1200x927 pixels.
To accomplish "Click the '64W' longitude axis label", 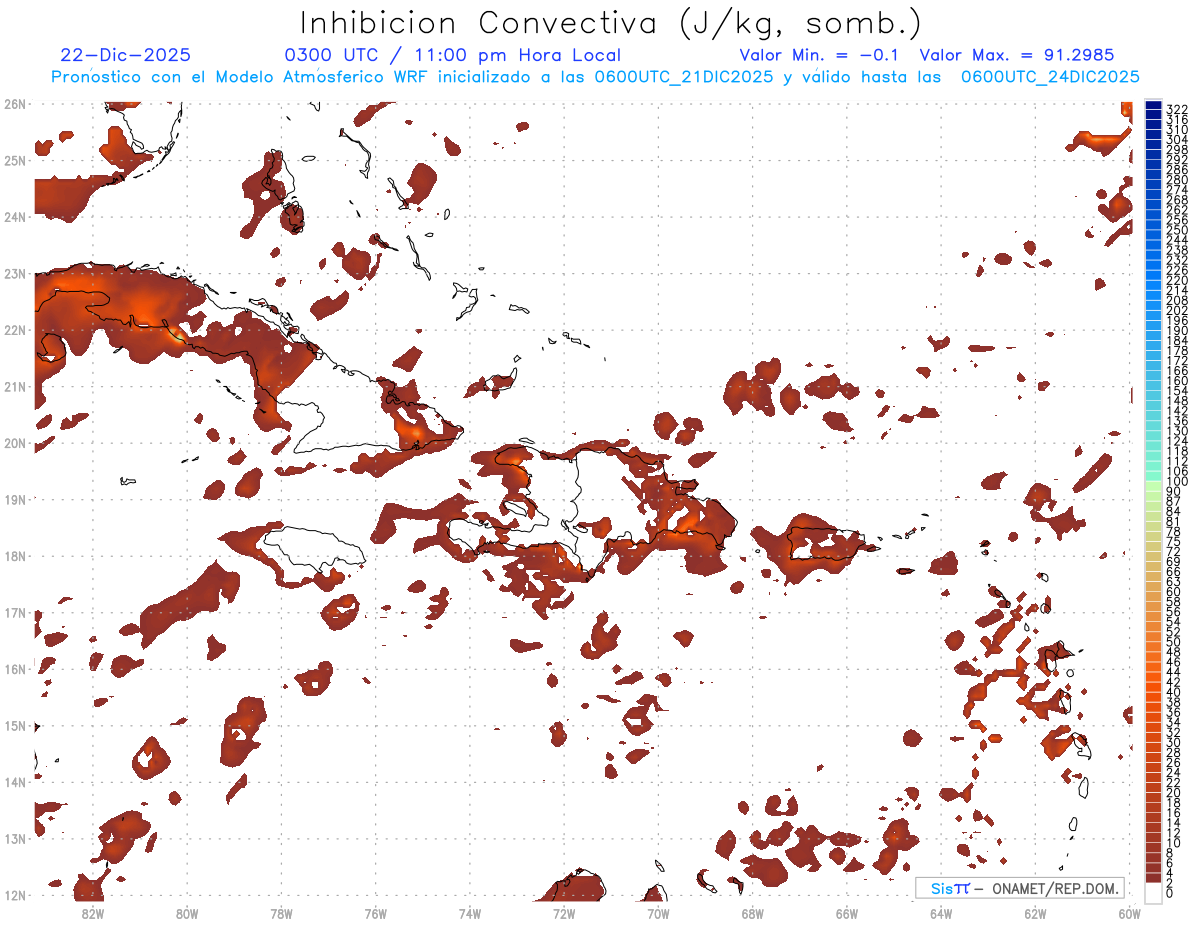I will (x=940, y=913).
